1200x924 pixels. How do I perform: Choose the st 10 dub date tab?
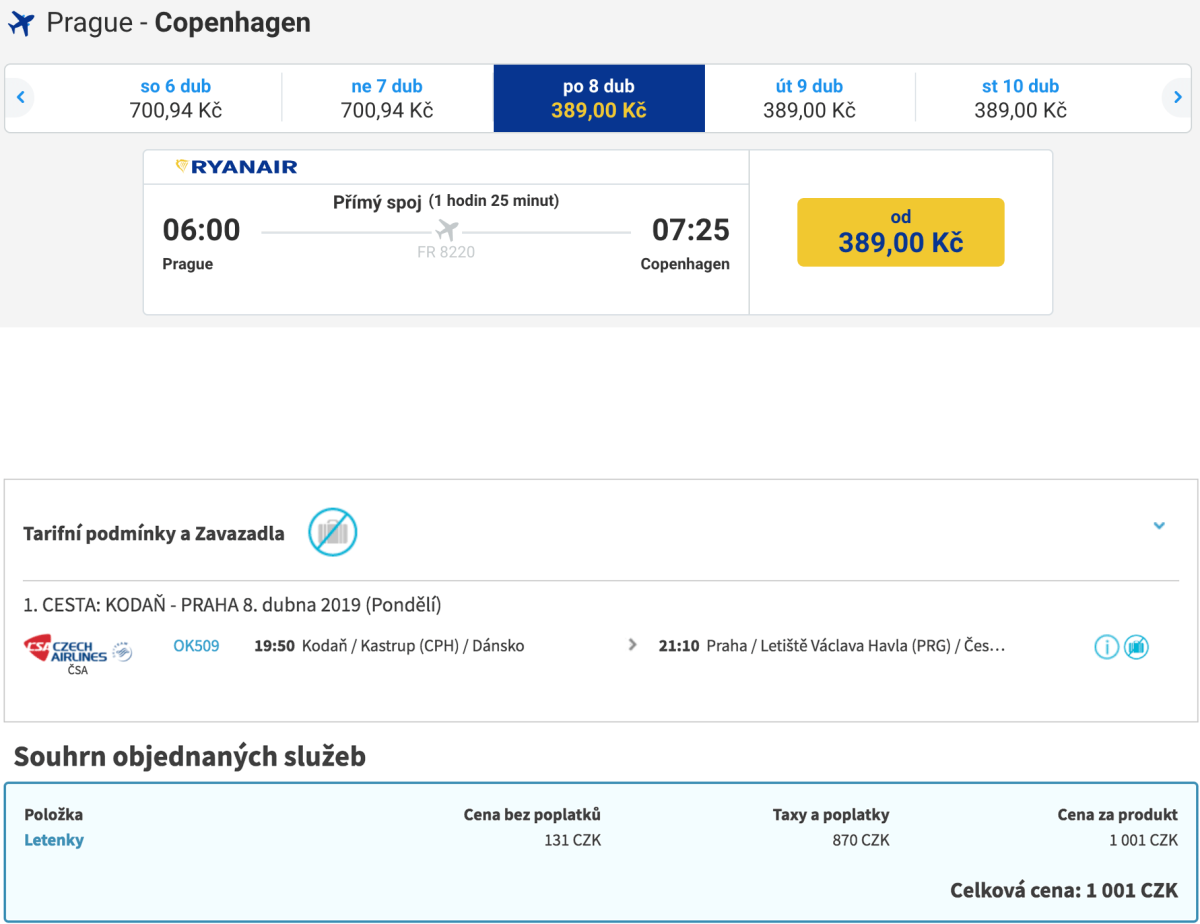(1020, 98)
